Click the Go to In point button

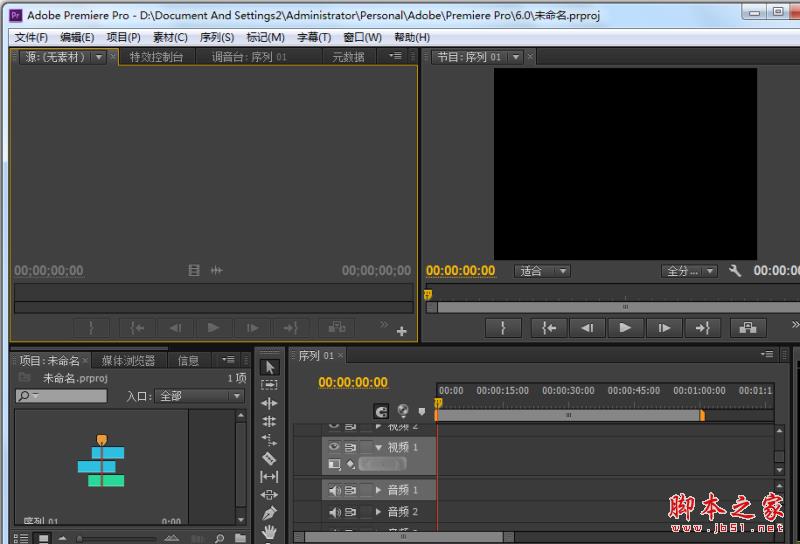[548, 327]
